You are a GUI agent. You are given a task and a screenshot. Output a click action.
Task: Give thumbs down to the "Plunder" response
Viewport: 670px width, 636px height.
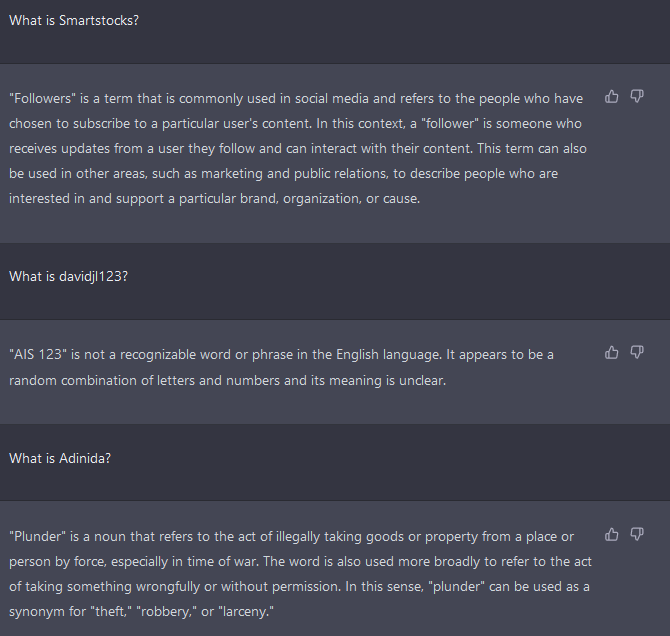637,535
